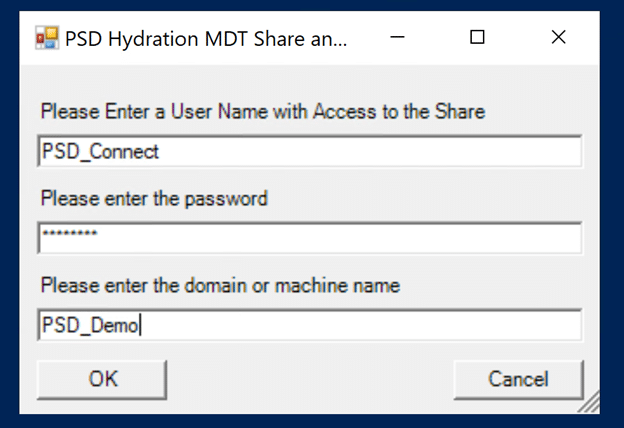
Task: Minimize the PSD Hydration dialog window
Action: pos(397,37)
